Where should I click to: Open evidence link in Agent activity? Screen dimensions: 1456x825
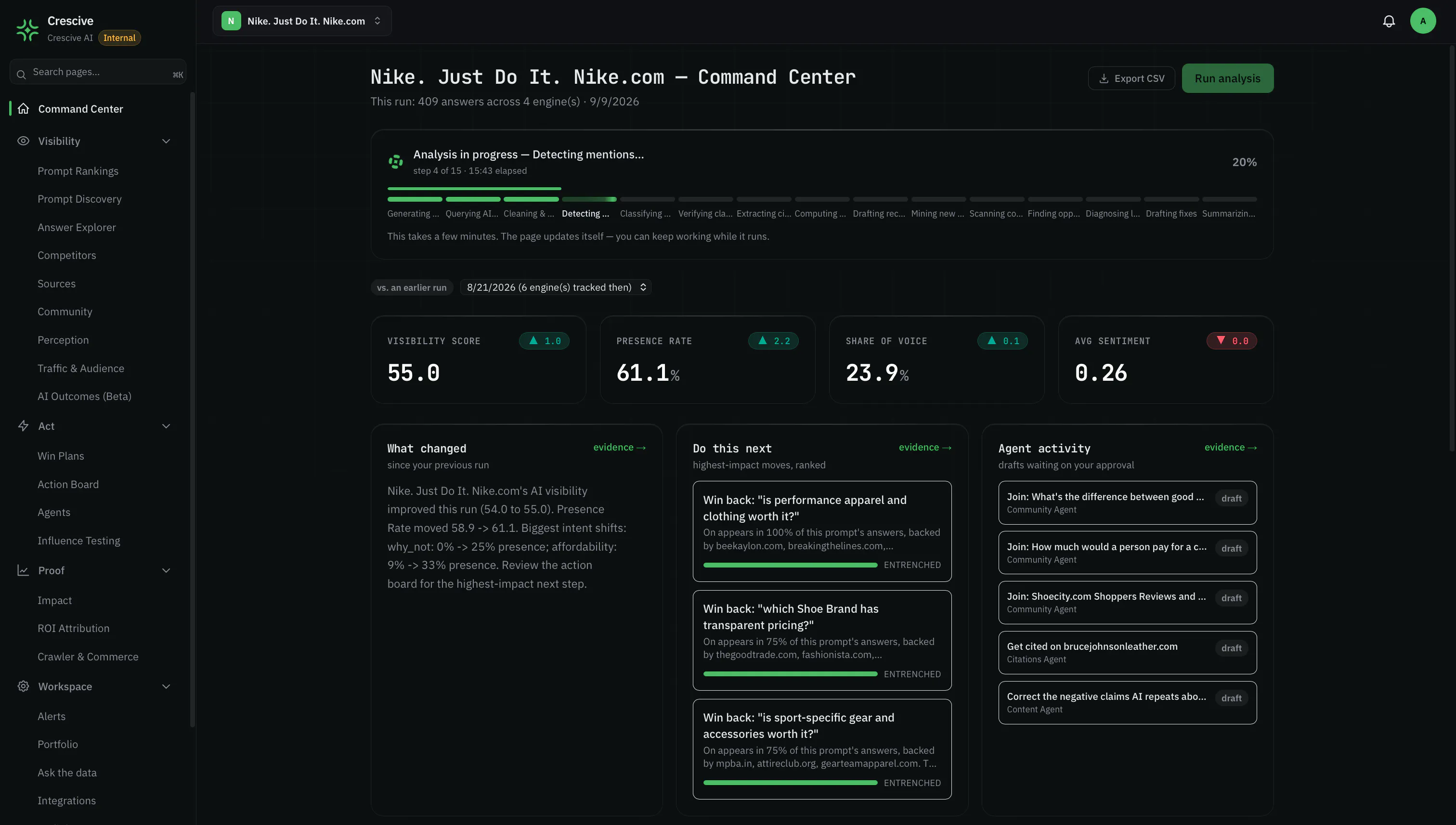1231,447
